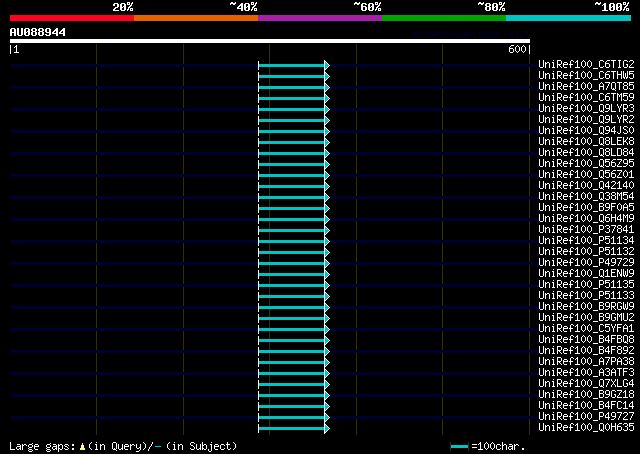Select the UniRef100_P51133 label

click(586, 296)
